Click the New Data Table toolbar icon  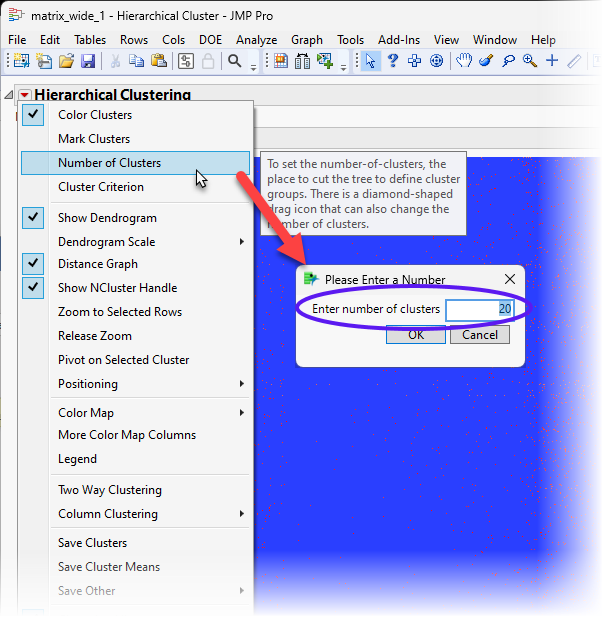coord(21,61)
